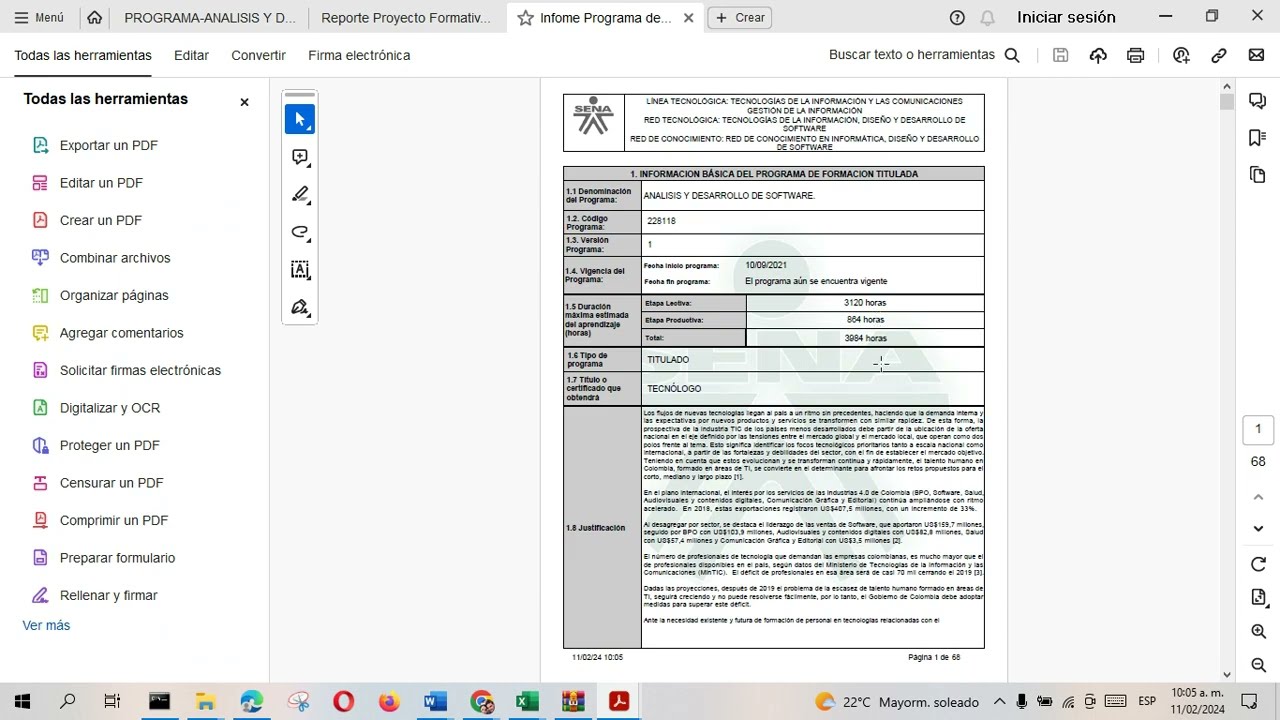Choose the freehand draw loop tool
1280x720 pixels.
tap(300, 232)
